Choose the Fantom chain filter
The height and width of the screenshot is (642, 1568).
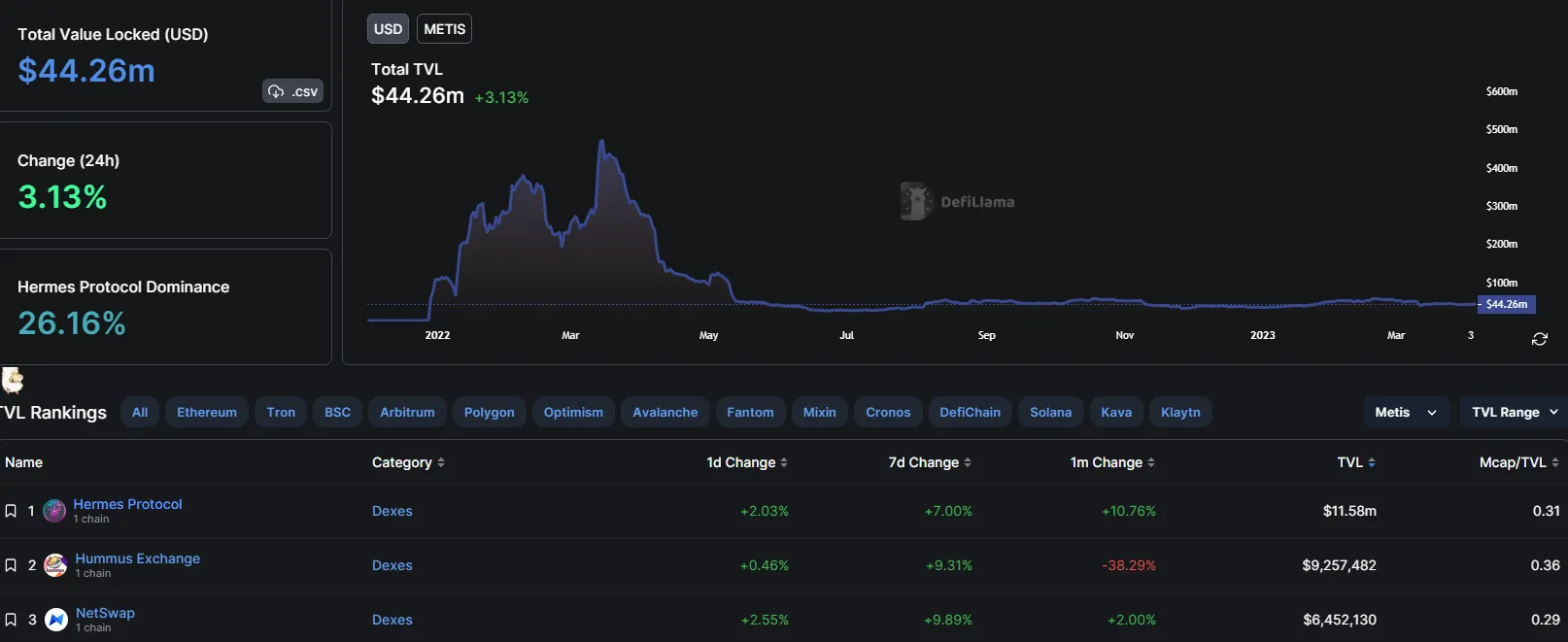751,412
